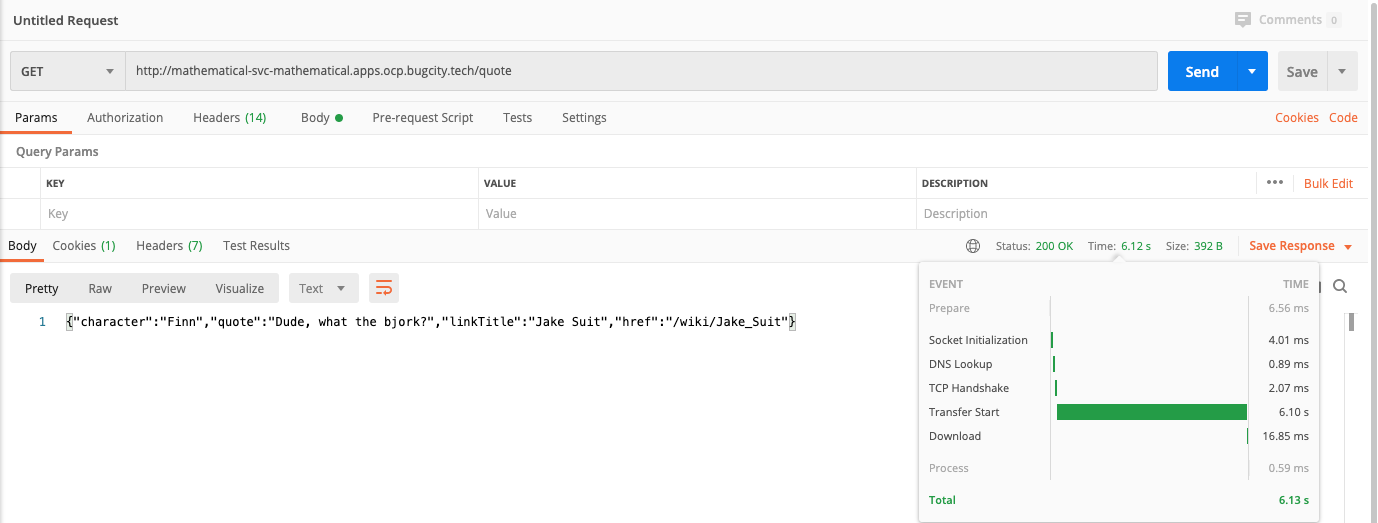Switch to the Test Results tab
Image resolution: width=1378 pixels, height=523 pixels.
point(256,246)
